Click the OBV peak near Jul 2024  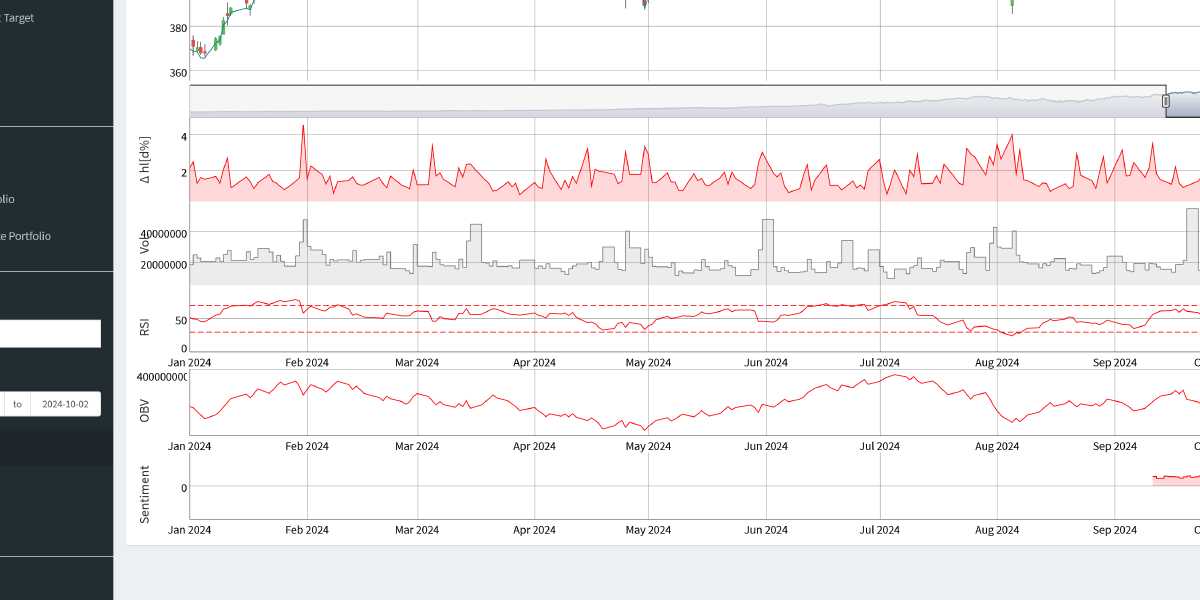tap(899, 376)
